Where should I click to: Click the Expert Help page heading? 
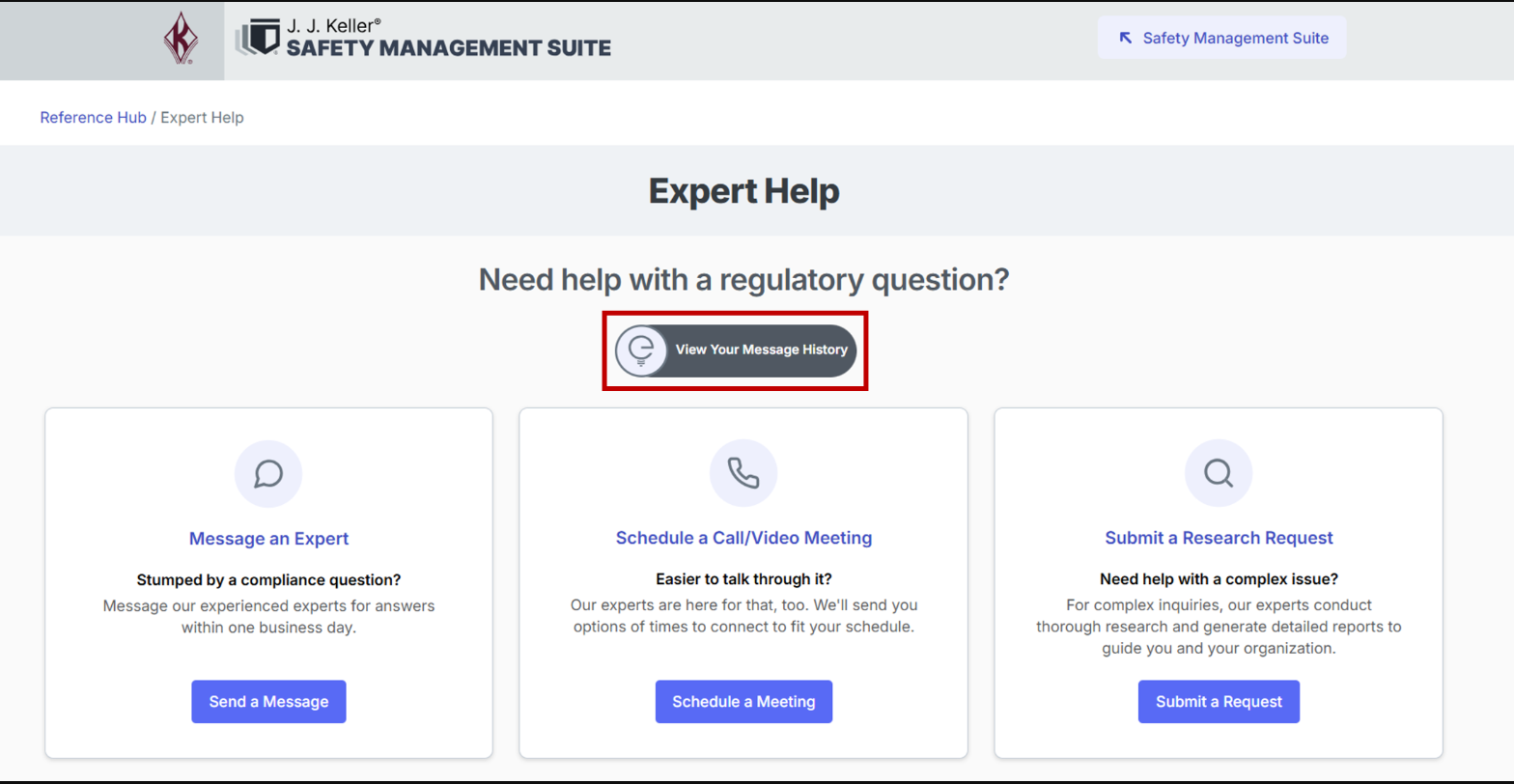click(743, 191)
